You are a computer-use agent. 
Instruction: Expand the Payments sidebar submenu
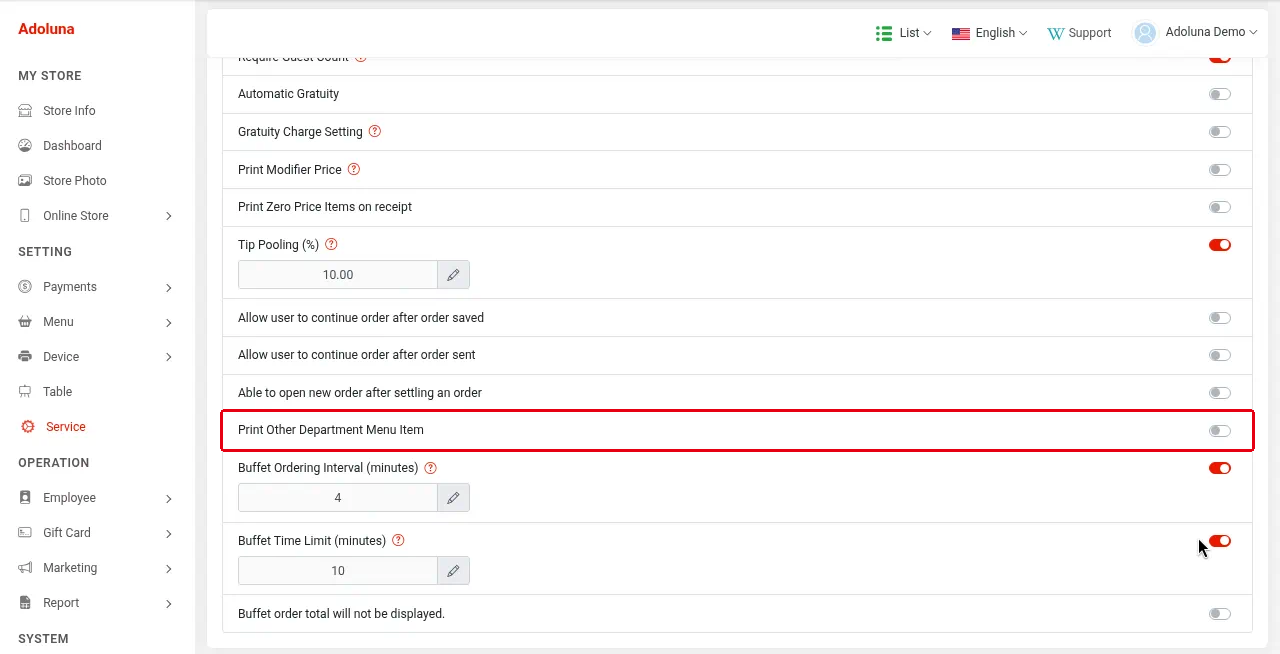tap(97, 287)
